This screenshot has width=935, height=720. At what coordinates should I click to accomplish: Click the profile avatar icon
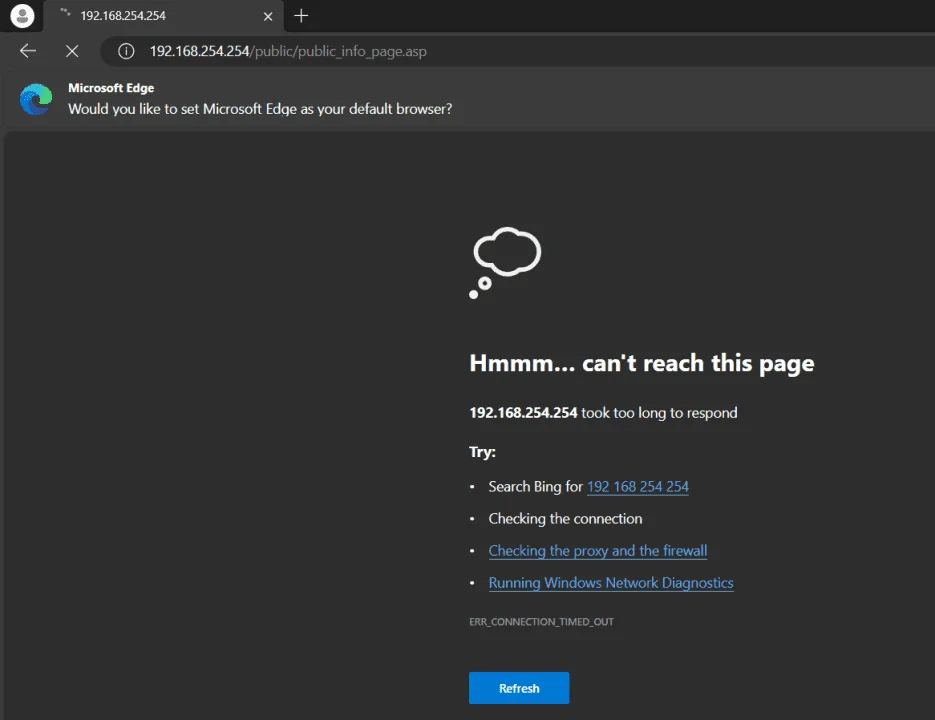point(22,16)
